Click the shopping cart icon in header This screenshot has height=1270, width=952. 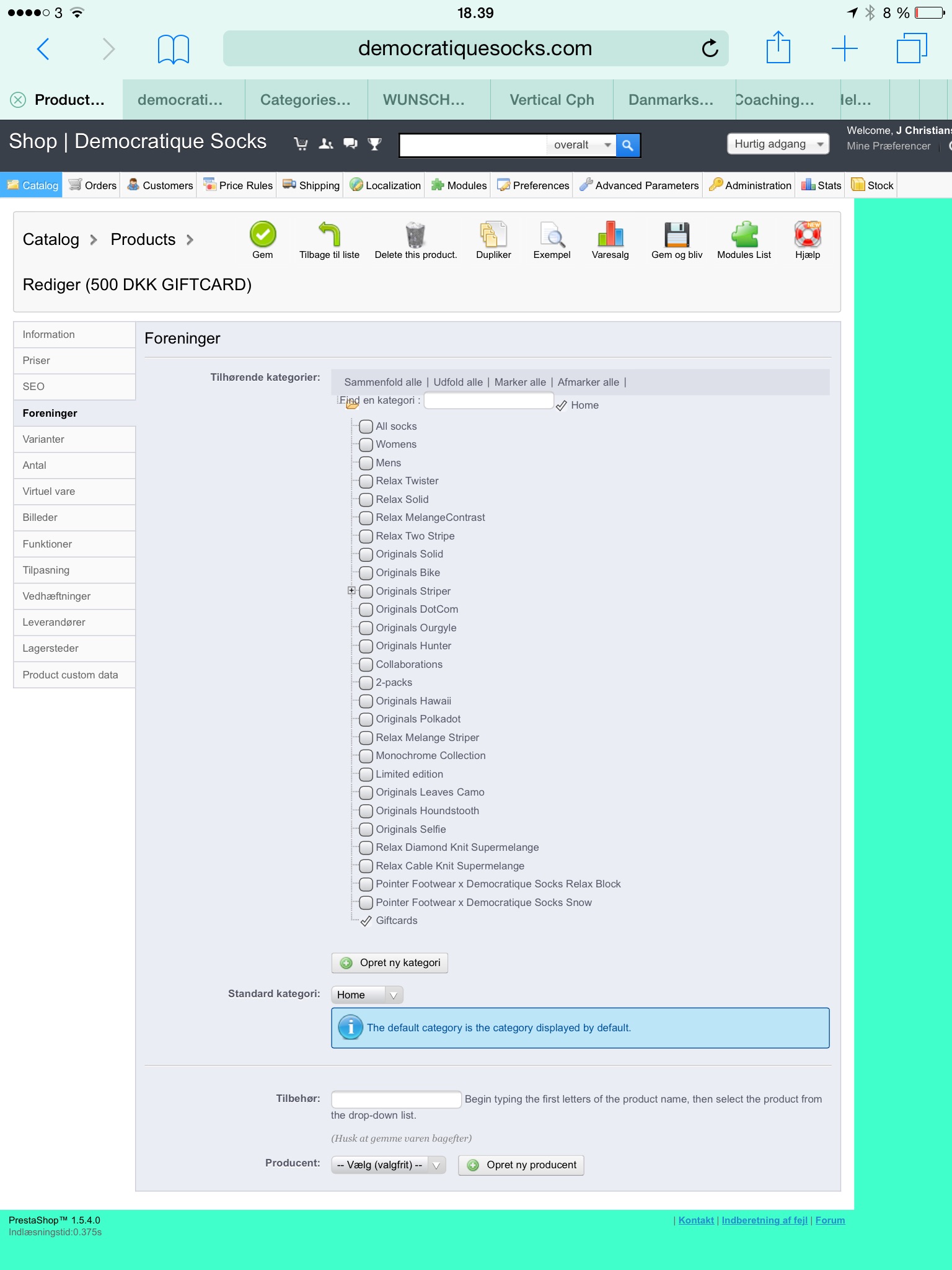301,144
